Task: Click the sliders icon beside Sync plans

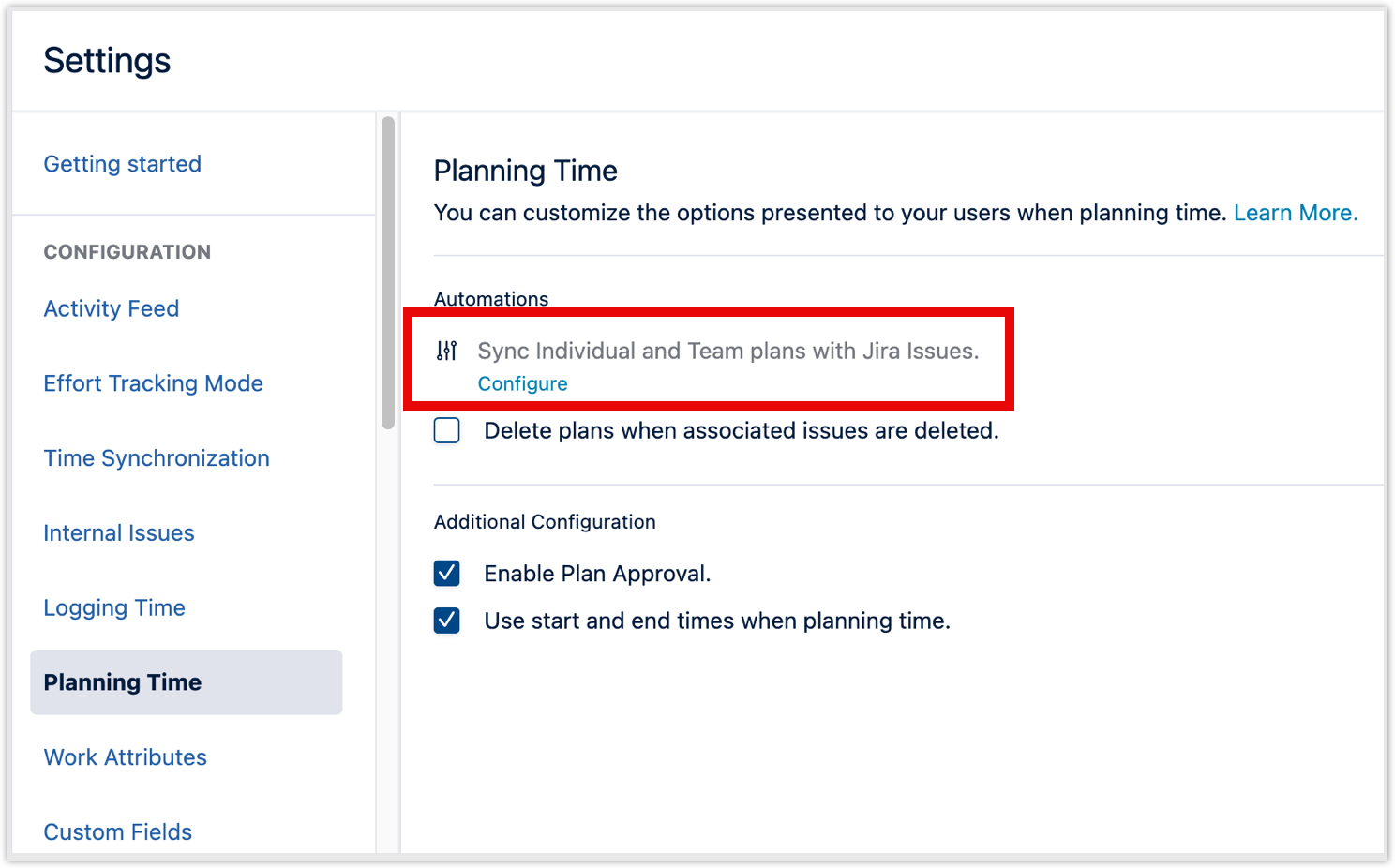Action: pyautogui.click(x=447, y=351)
